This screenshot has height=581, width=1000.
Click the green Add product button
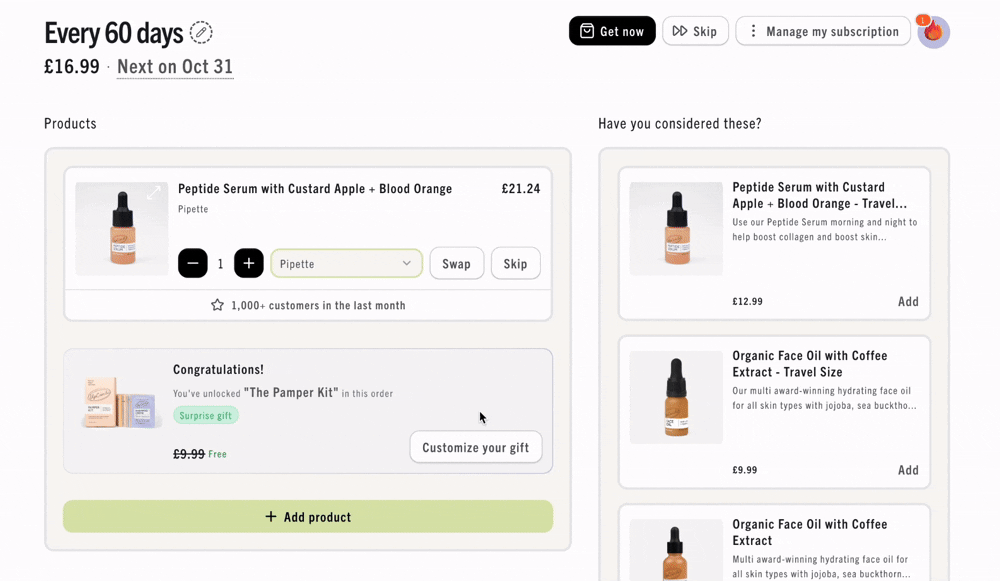point(308,517)
